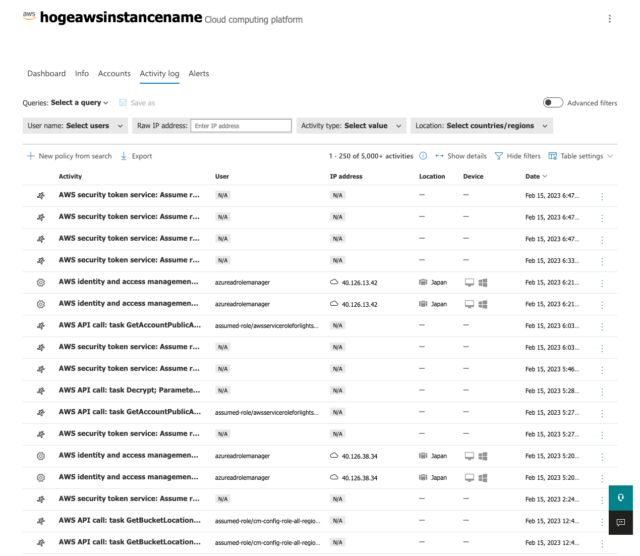Click the icon of the Decrypt; Paramete... activity row
Screen dimensions: 640x556
[41, 391]
